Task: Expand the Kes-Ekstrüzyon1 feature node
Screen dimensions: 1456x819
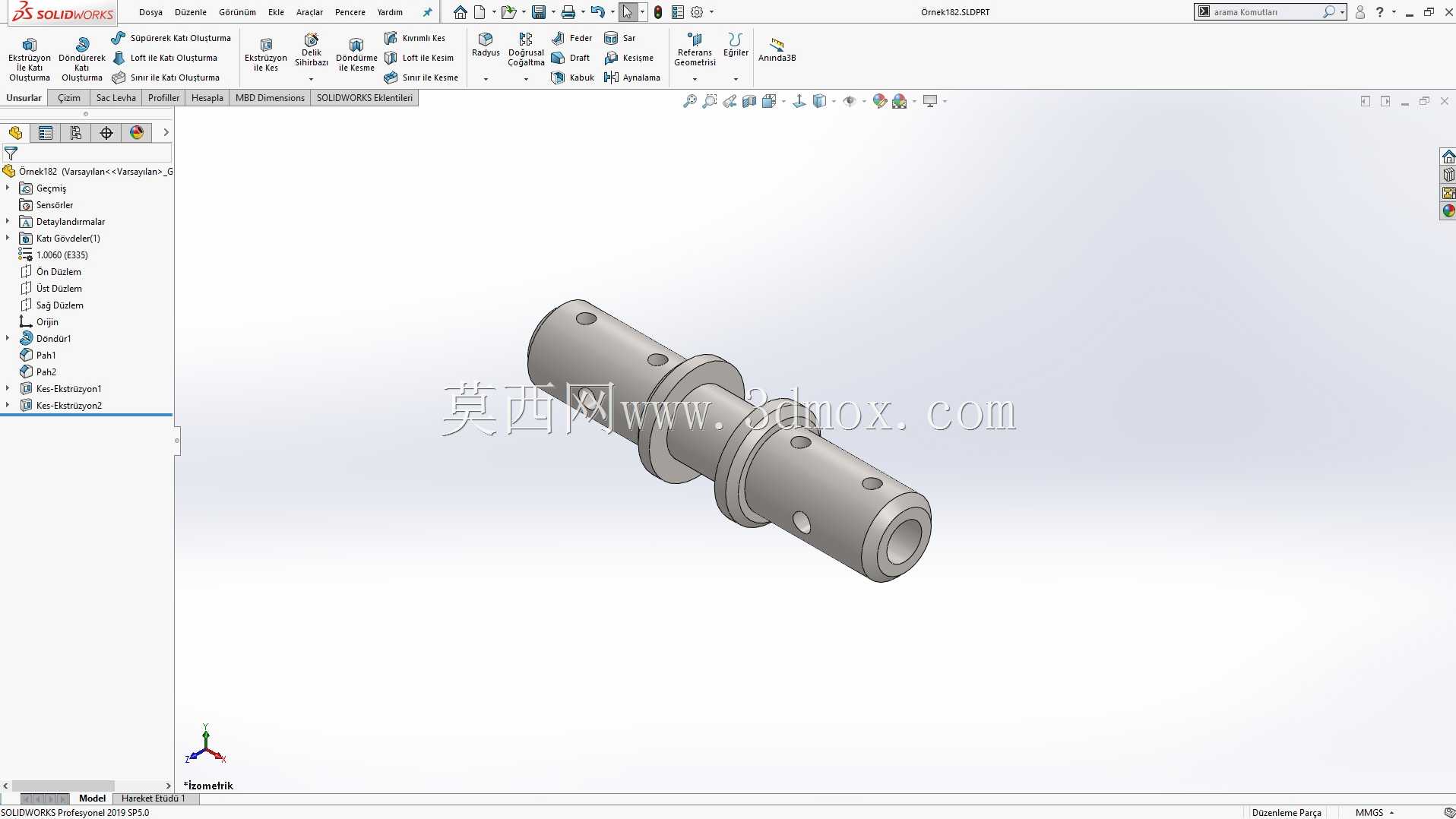Action: click(x=8, y=388)
